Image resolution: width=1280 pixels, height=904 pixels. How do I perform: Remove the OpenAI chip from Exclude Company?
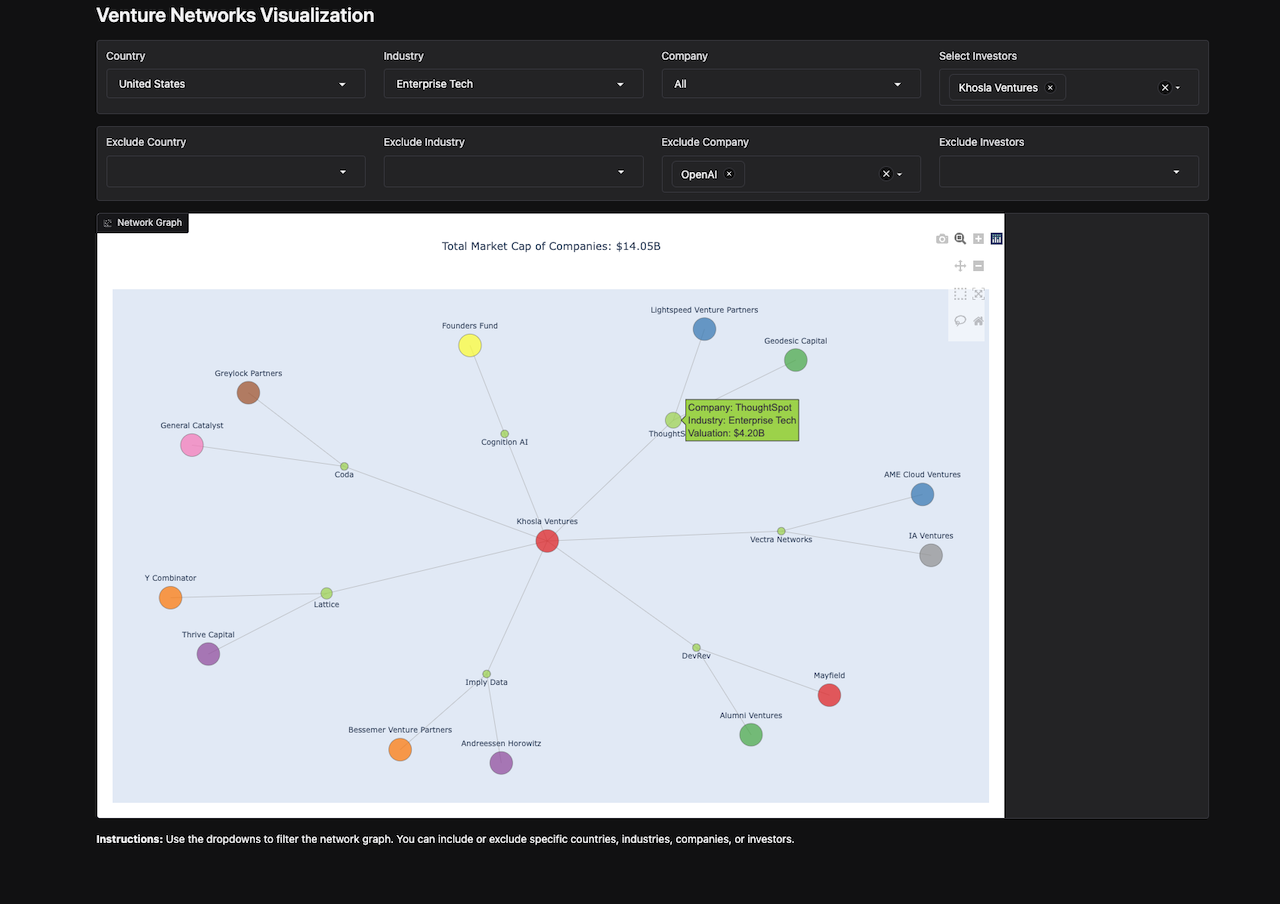click(x=729, y=174)
